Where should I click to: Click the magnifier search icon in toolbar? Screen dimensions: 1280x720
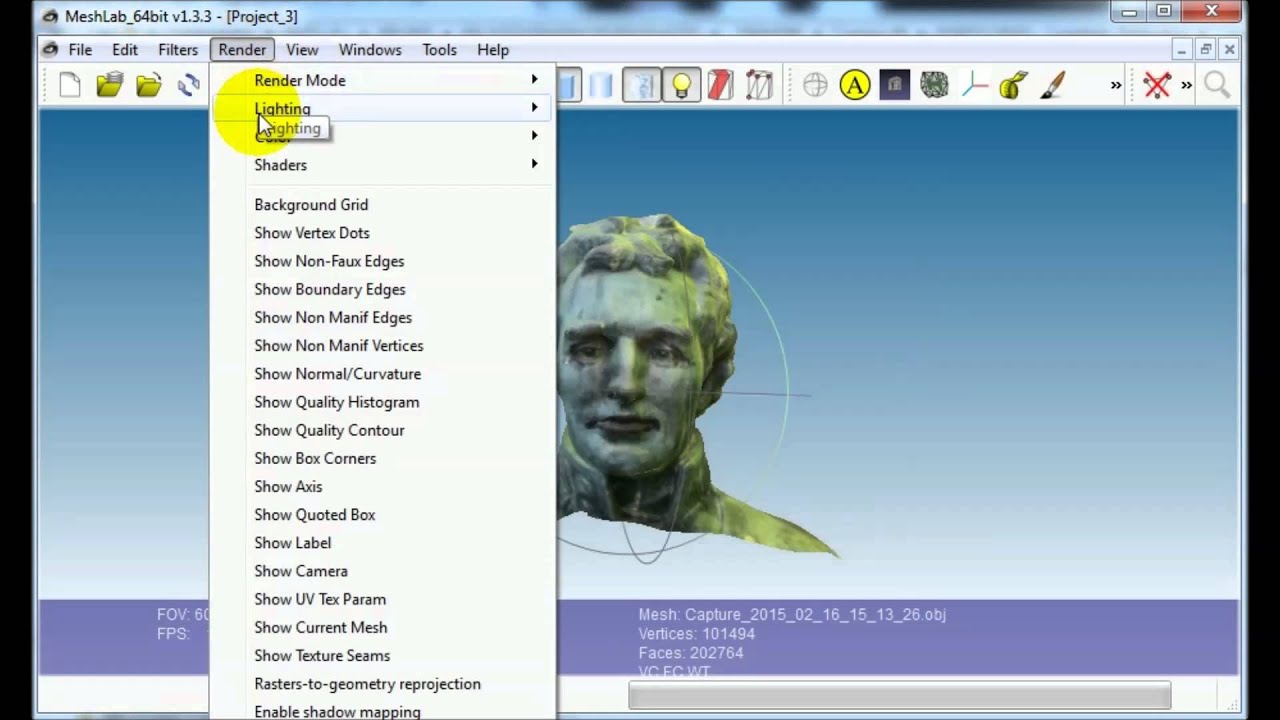pos(1217,86)
